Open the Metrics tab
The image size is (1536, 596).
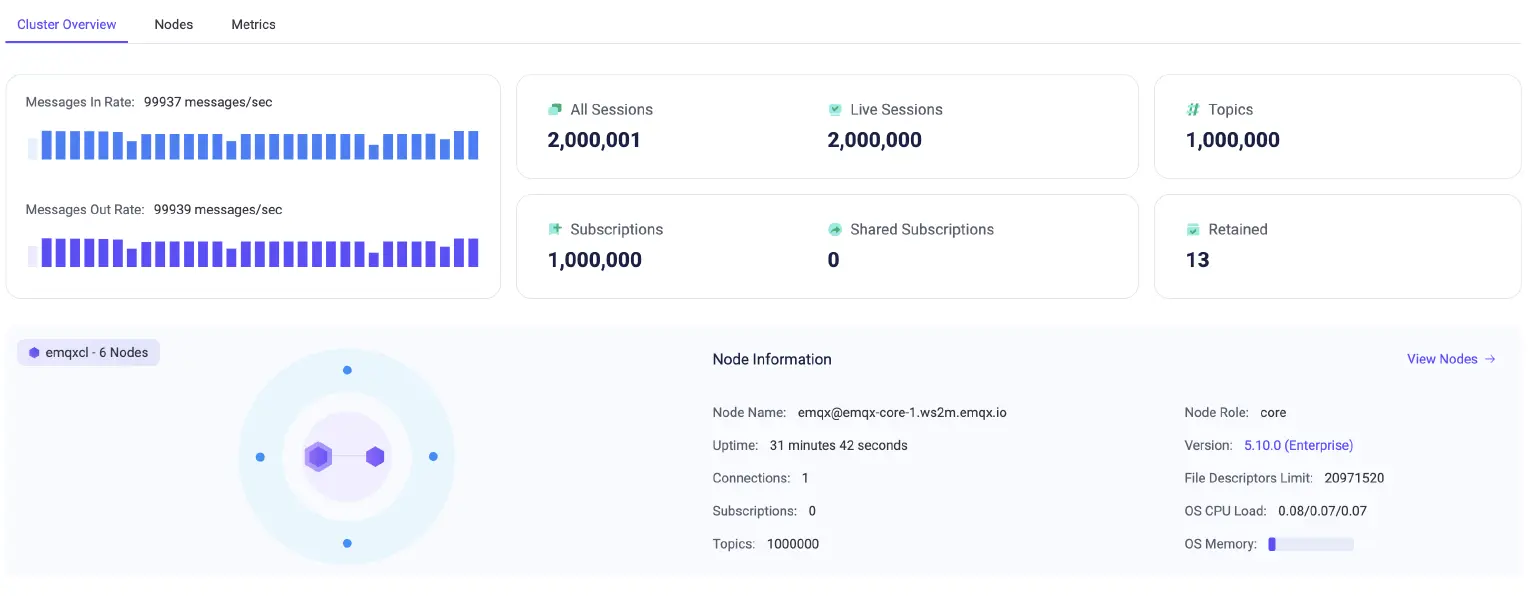253,24
